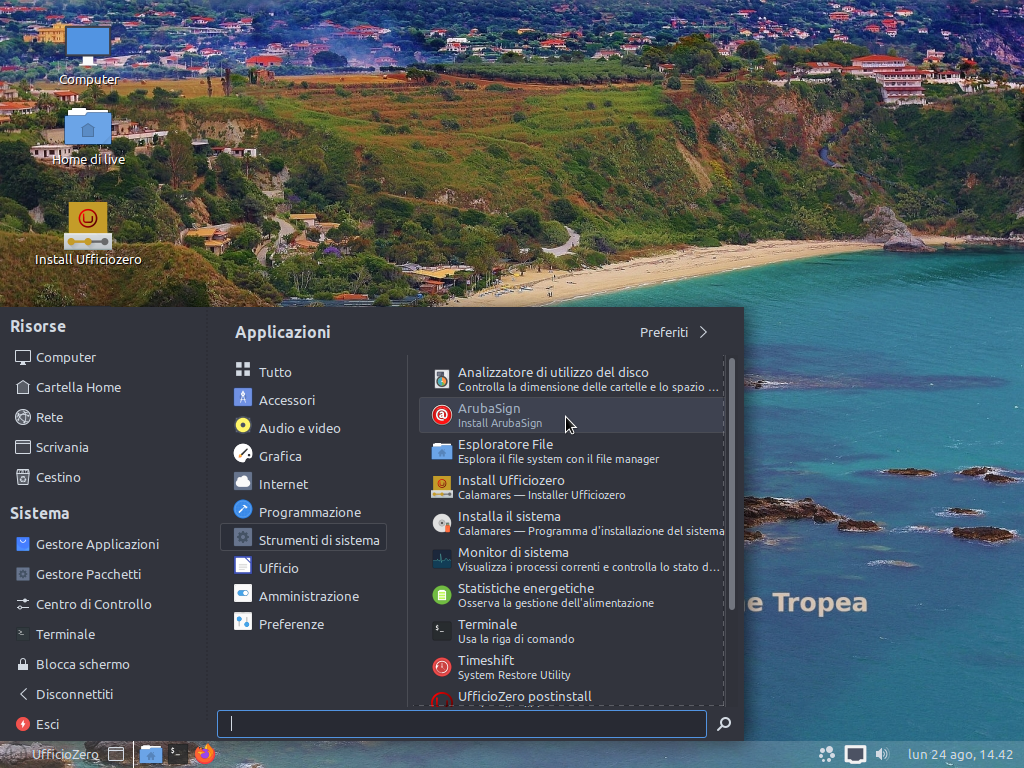Viewport: 1024px width, 768px height.
Task: Show all apps via Tutto category
Action: (x=275, y=372)
